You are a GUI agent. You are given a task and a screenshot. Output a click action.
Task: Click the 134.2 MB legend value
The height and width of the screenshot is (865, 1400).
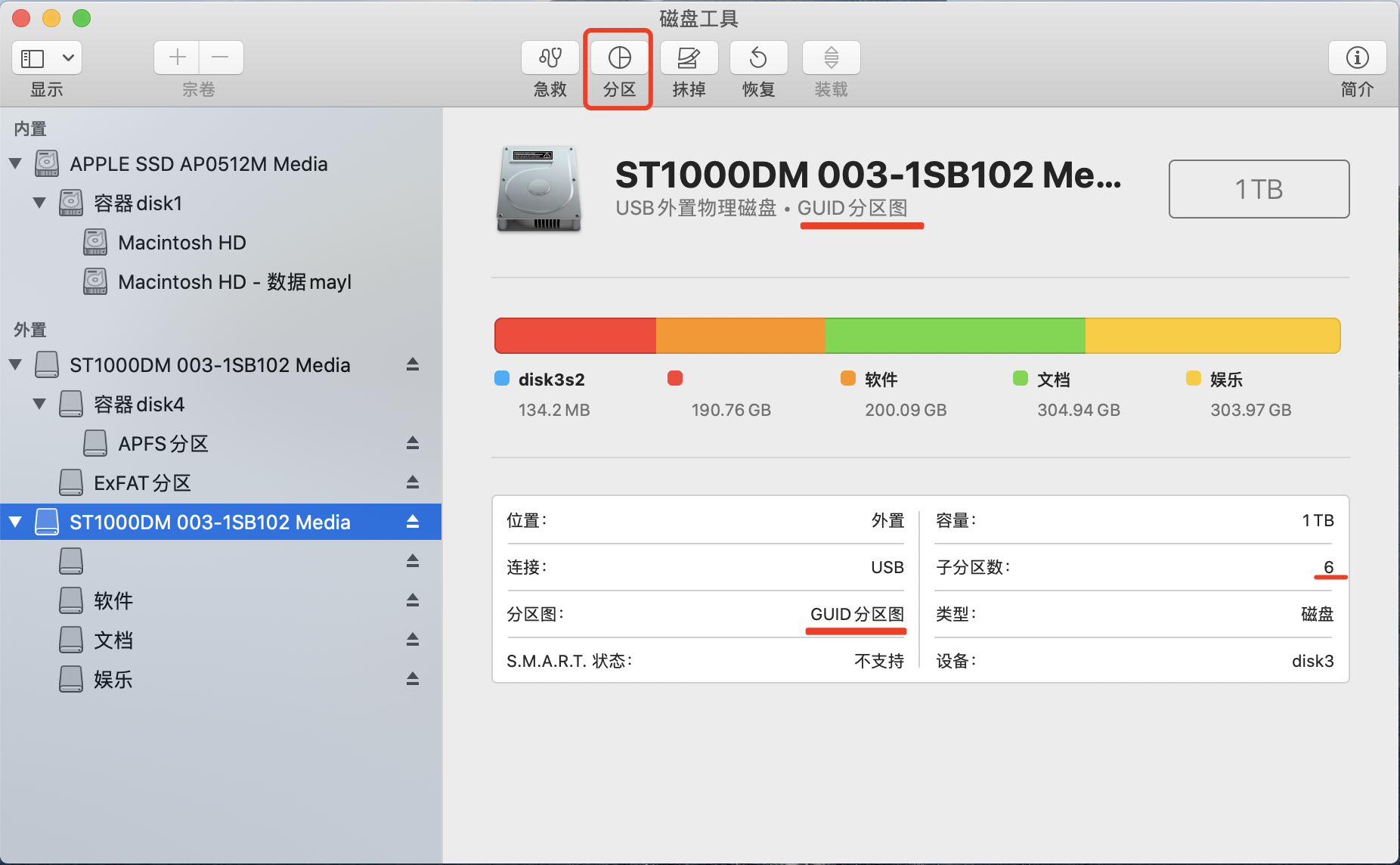(554, 411)
